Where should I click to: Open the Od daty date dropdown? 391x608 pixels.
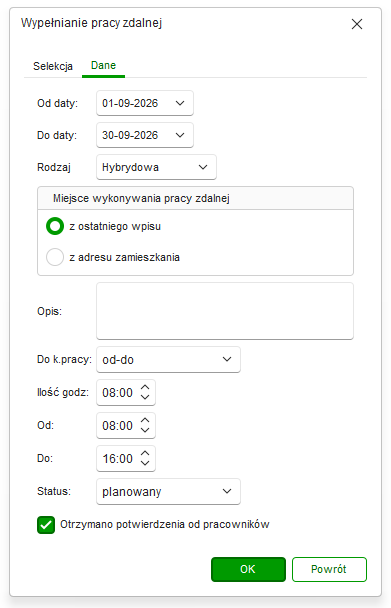tap(180, 103)
